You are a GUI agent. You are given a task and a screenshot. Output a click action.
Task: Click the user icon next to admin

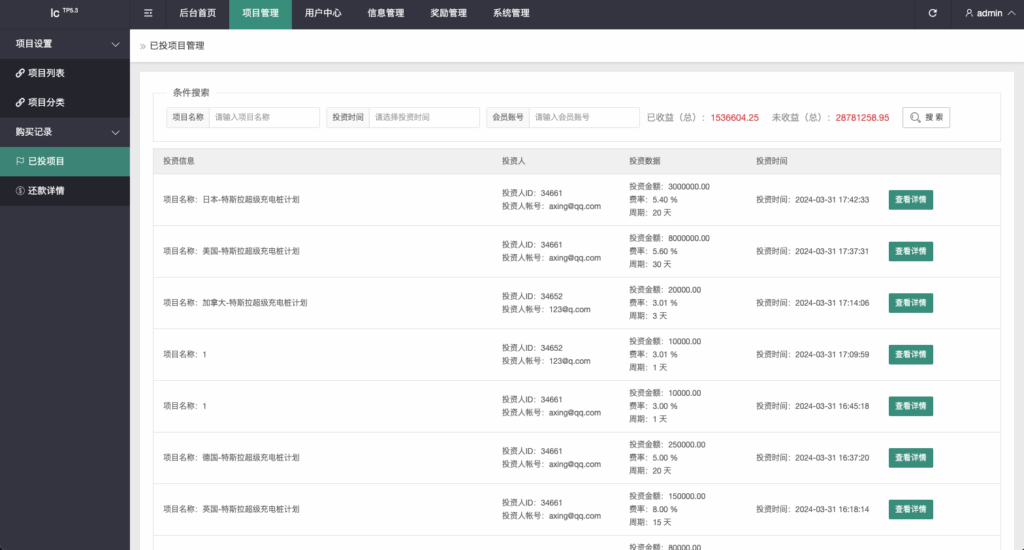pyautogui.click(x=969, y=13)
